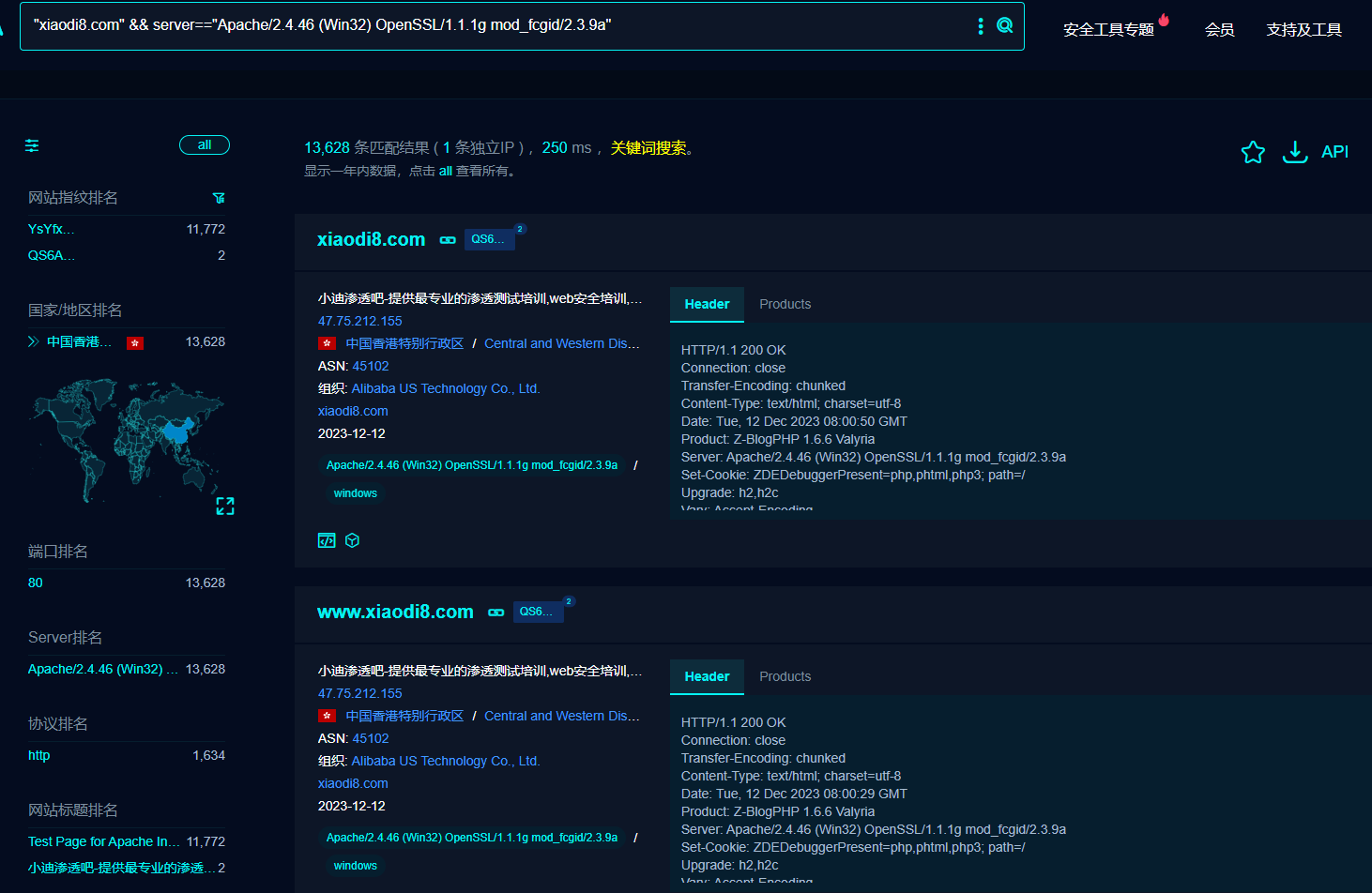Click the world map thumbnail in the sidebar
This screenshot has width=1372, height=893.
[x=127, y=439]
